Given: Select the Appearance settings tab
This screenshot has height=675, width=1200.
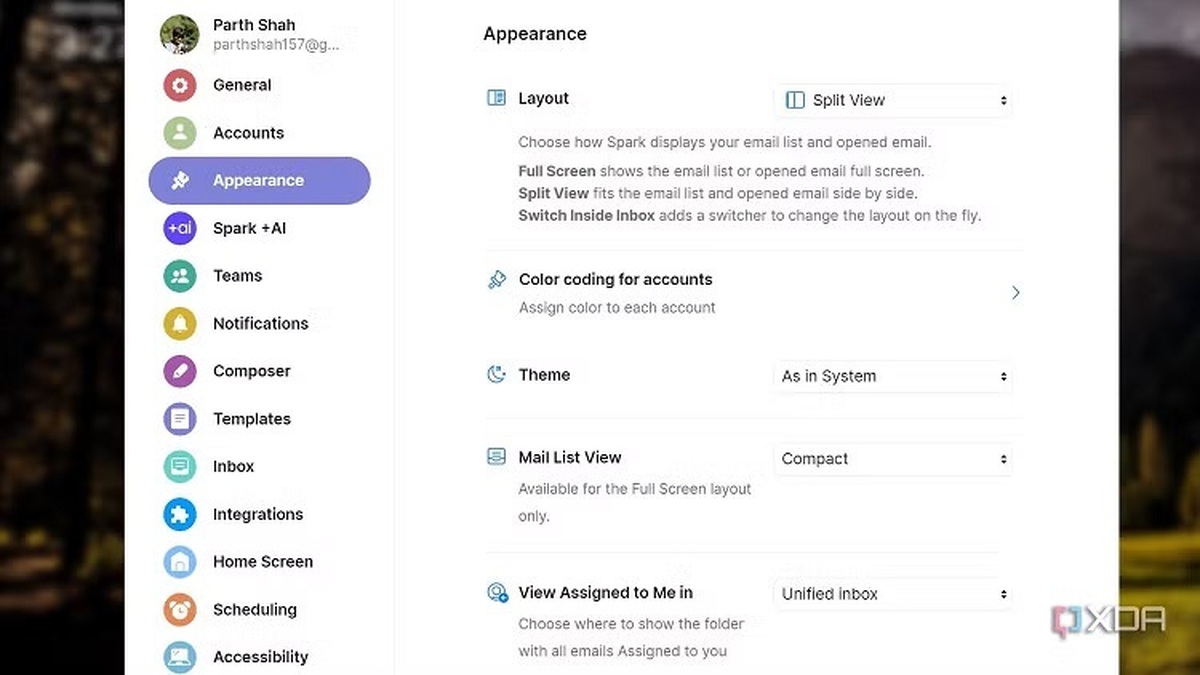Looking at the screenshot, I should coord(259,181).
